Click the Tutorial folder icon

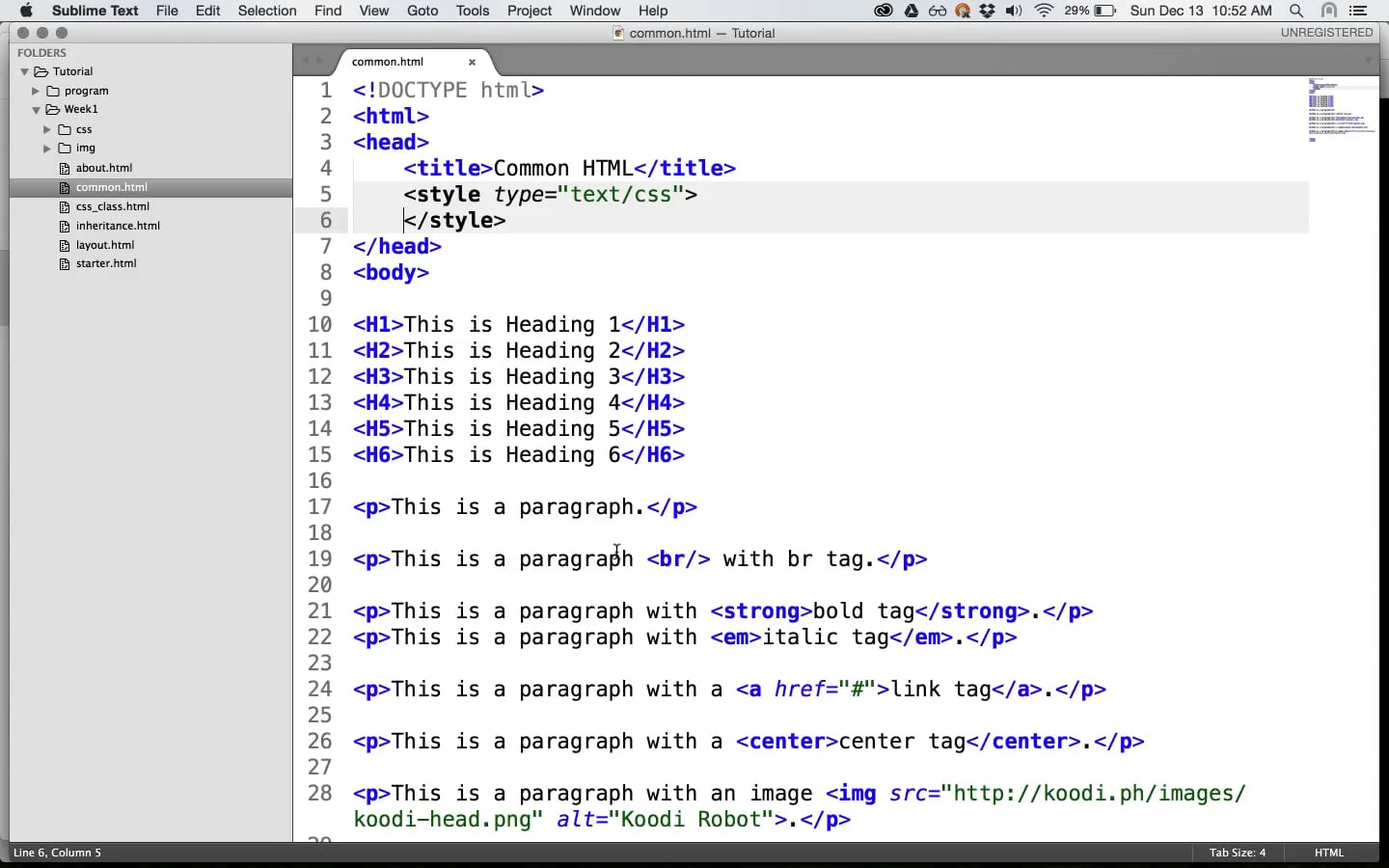tap(41, 71)
